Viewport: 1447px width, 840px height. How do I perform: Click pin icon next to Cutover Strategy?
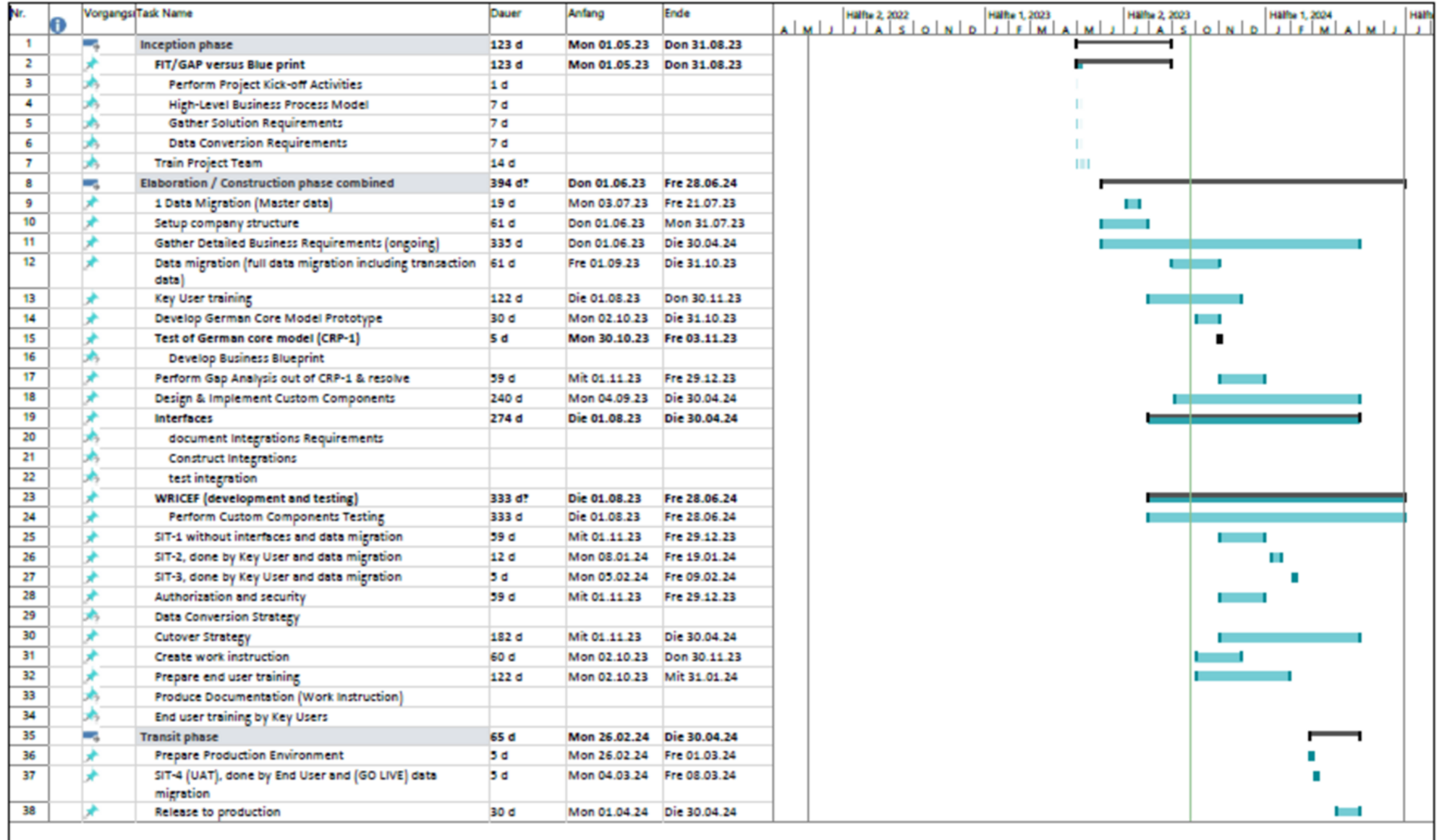(x=91, y=637)
